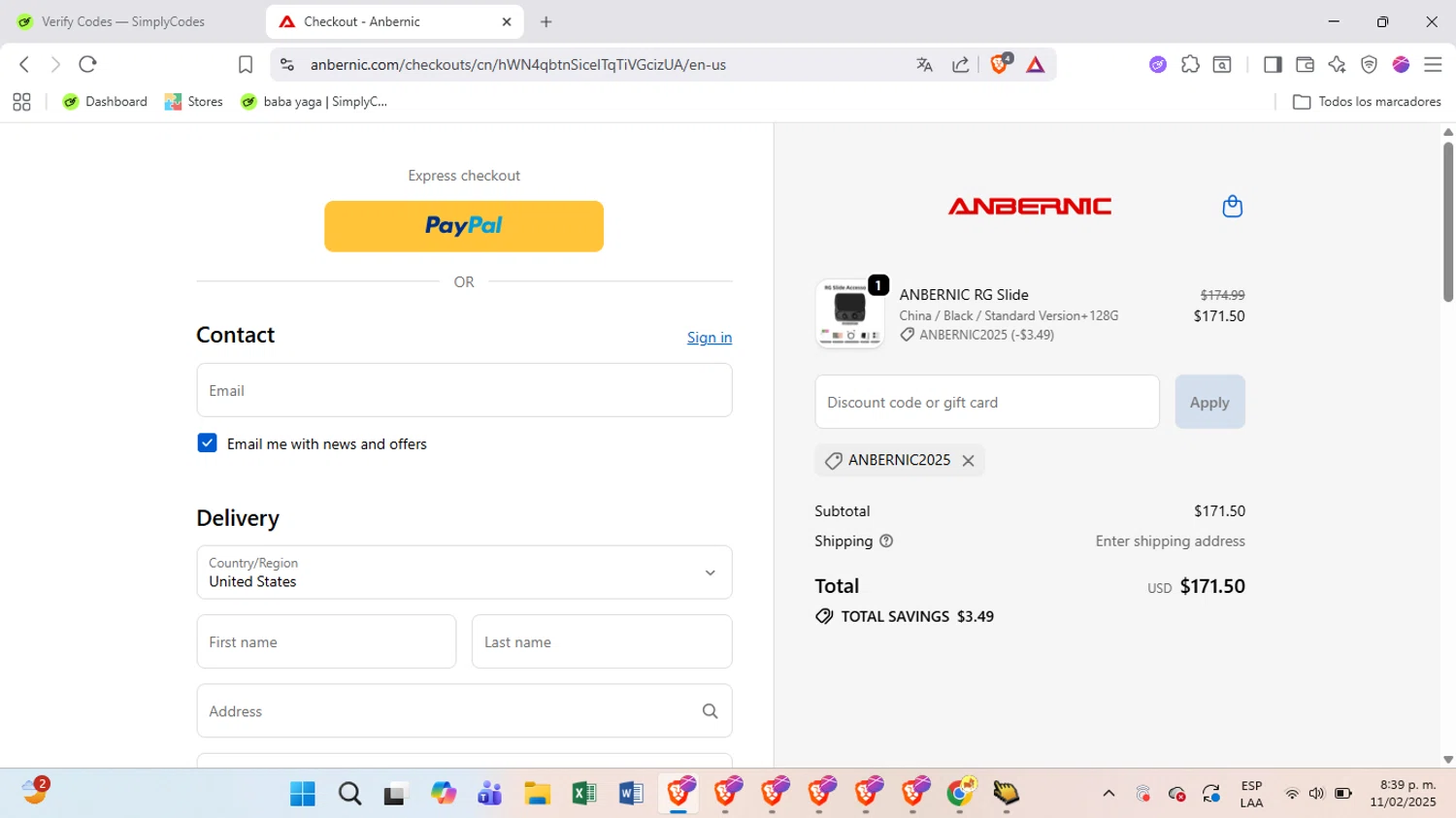This screenshot has height=818, width=1456.
Task: Show hidden system tray icons chevron
Action: click(x=1109, y=794)
